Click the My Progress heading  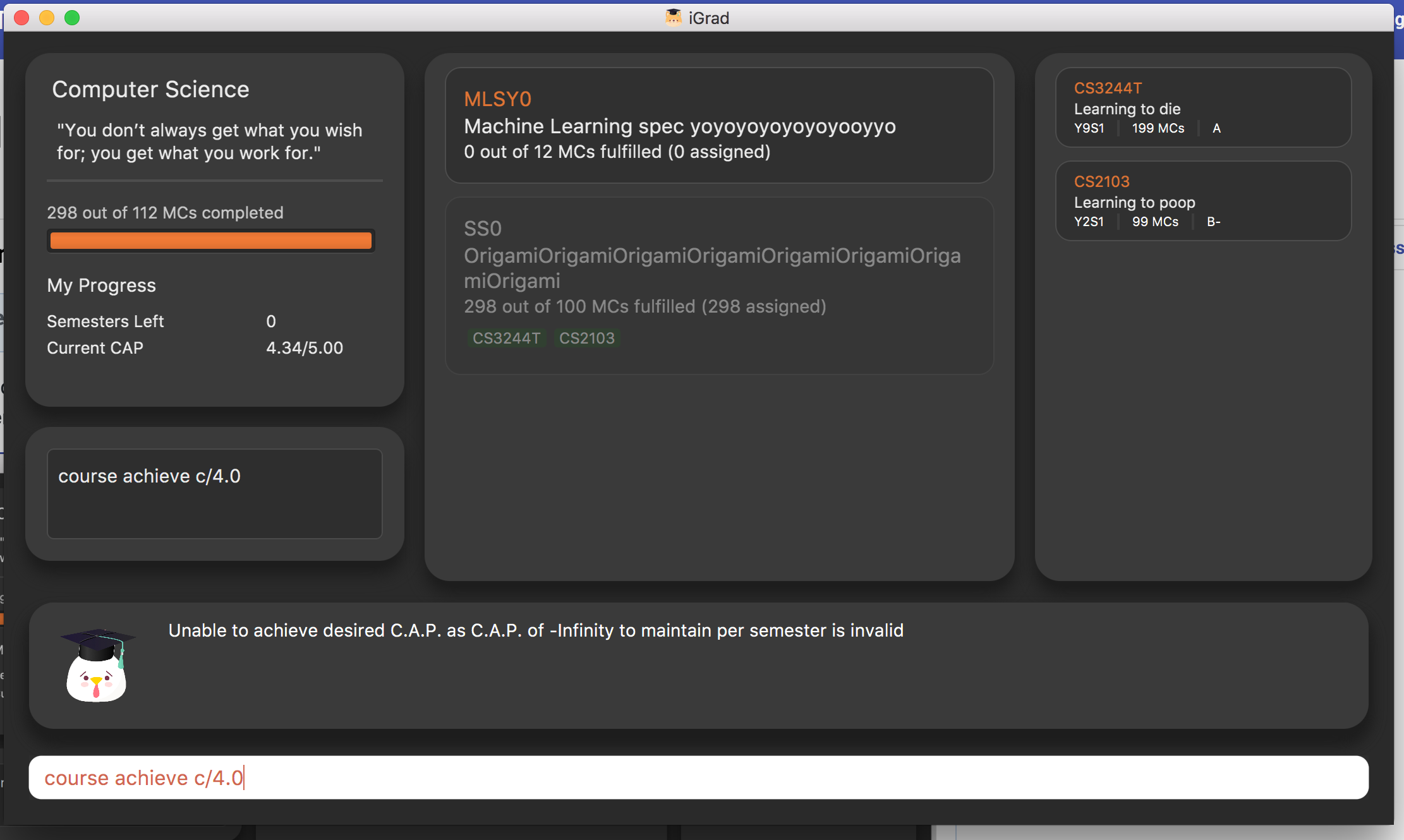coord(101,285)
